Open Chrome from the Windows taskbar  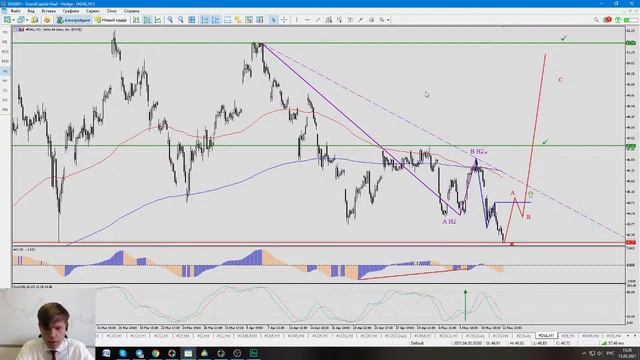click(156, 353)
